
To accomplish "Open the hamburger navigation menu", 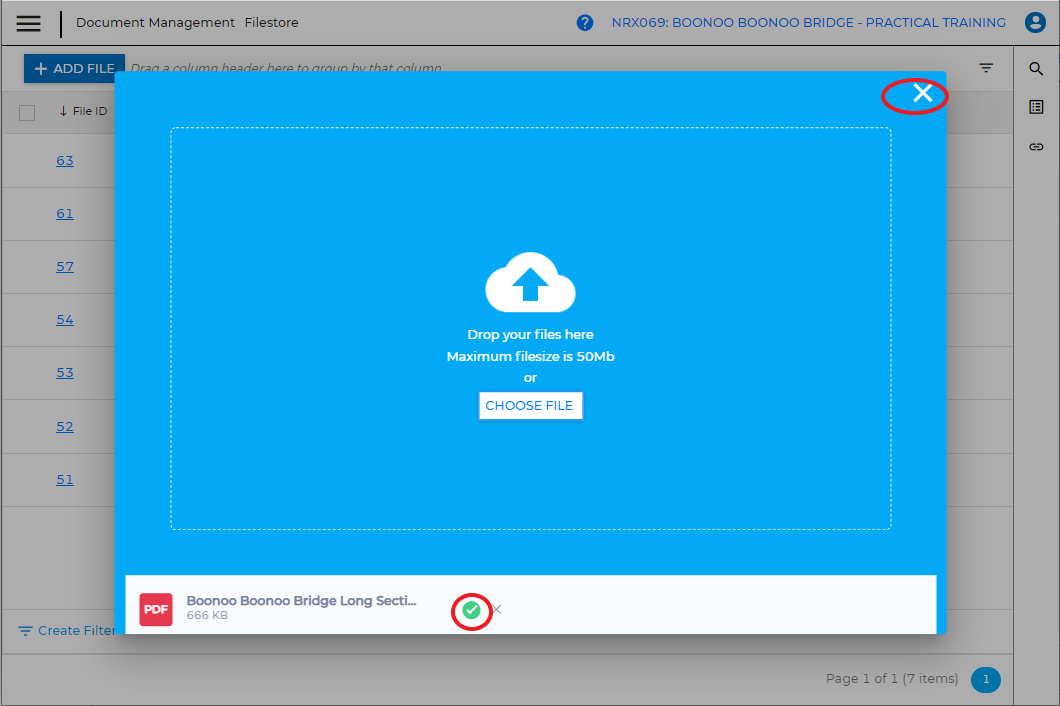I will 29,23.
